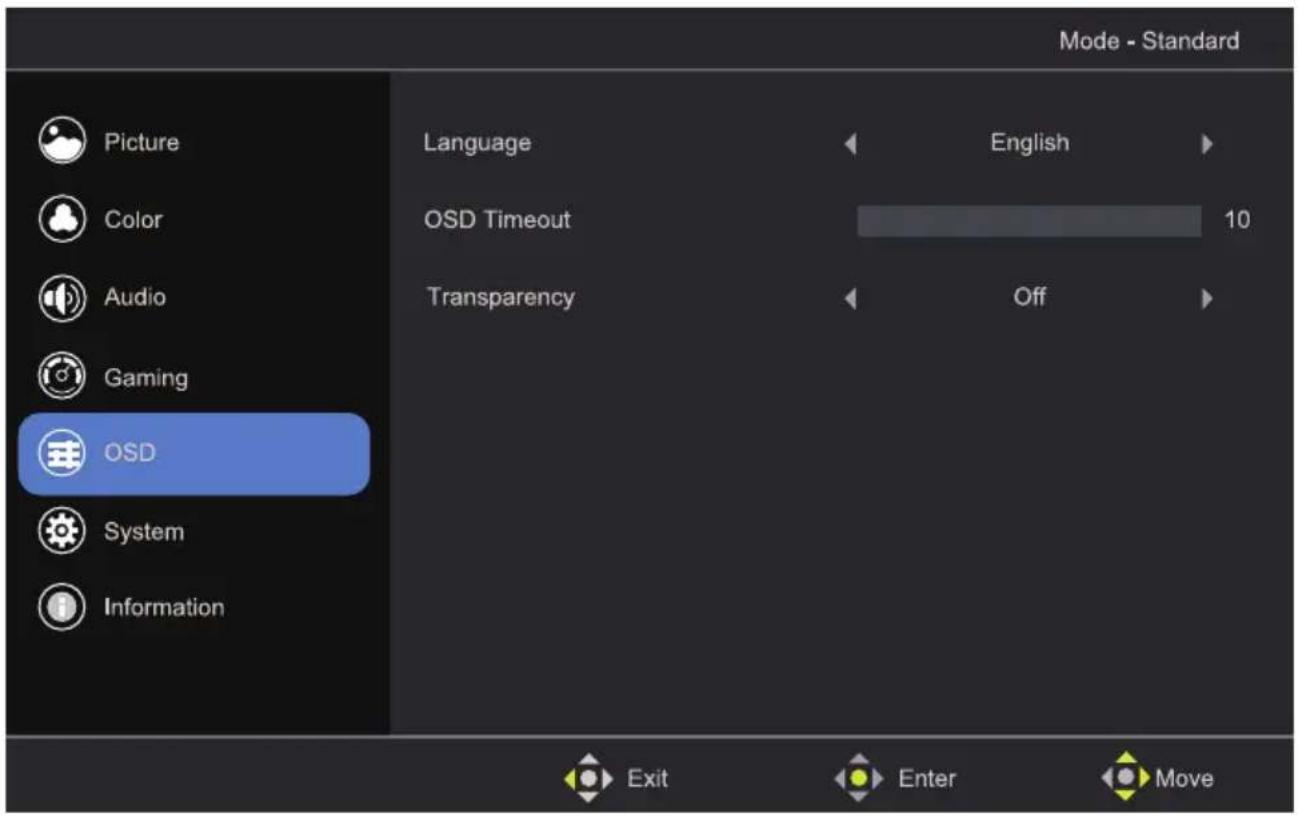Click the Enter joystick icon

click(859, 778)
